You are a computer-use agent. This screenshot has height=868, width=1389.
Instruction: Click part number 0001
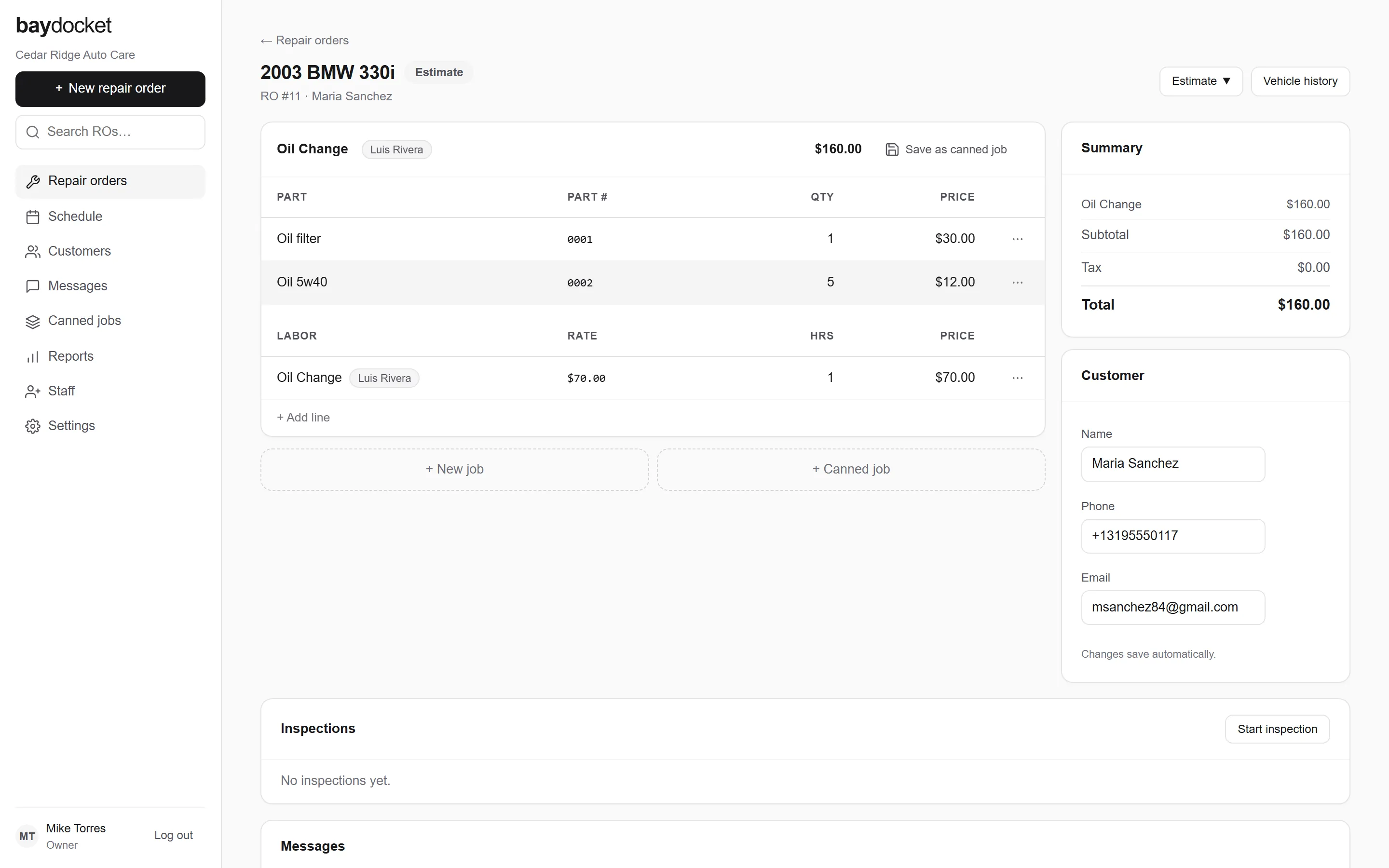[x=580, y=239]
